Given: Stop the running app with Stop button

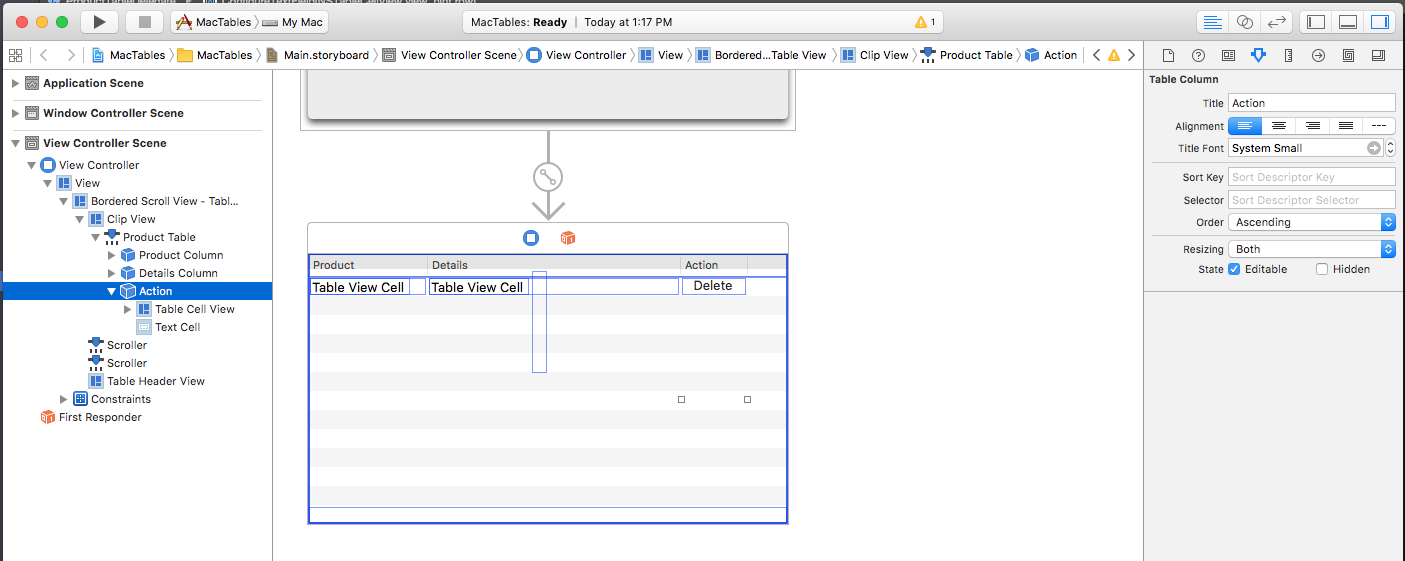Looking at the screenshot, I should click(x=145, y=21).
